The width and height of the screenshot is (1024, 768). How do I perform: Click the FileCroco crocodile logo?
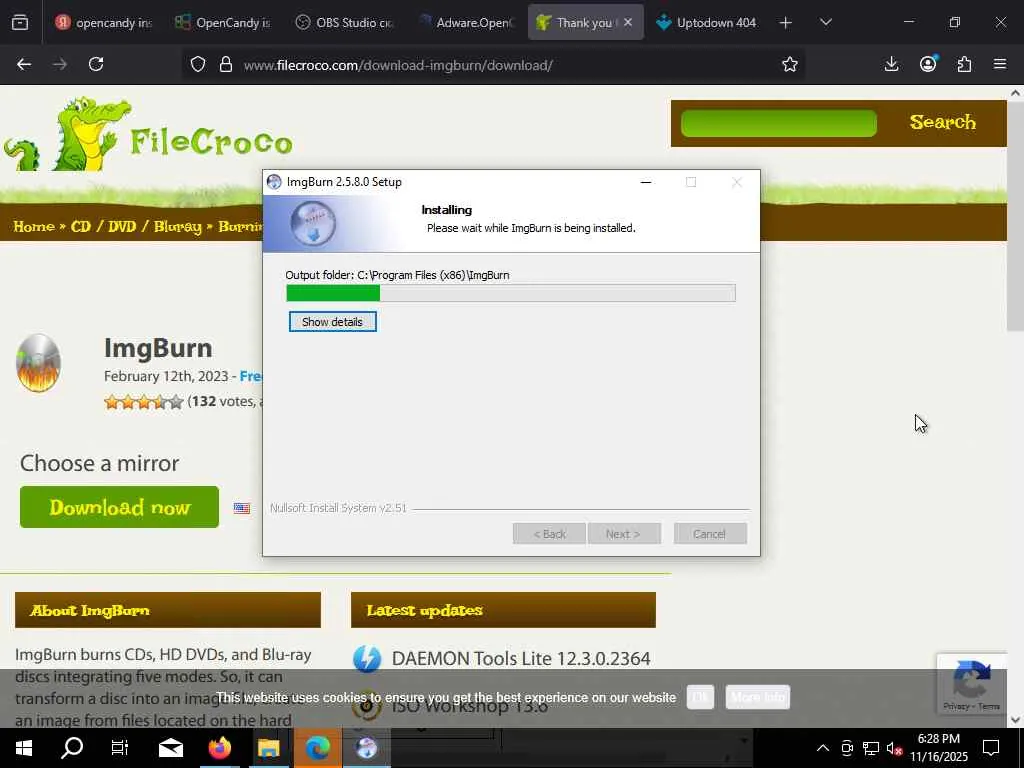click(x=148, y=135)
